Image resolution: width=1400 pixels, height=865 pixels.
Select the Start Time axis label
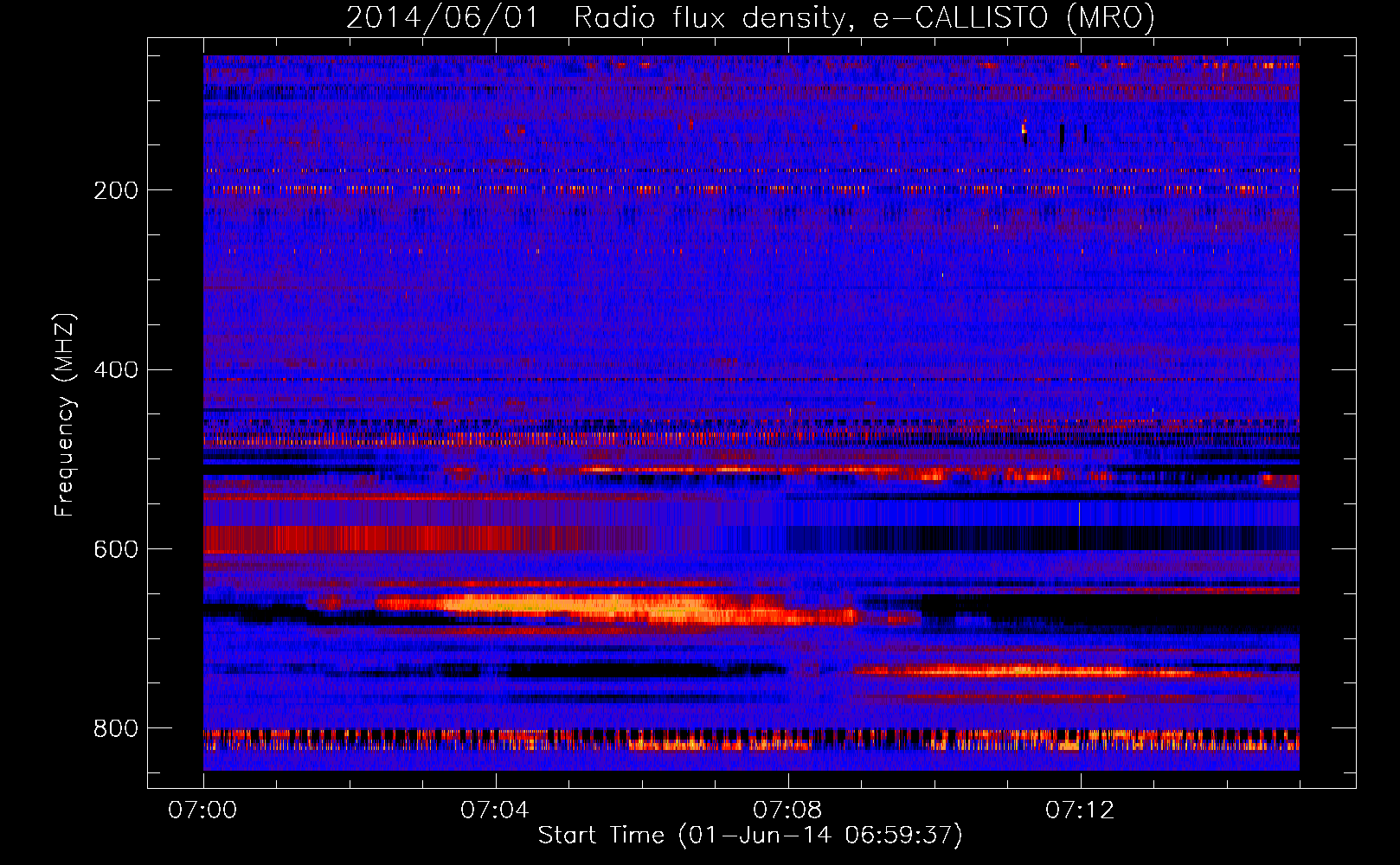click(750, 836)
